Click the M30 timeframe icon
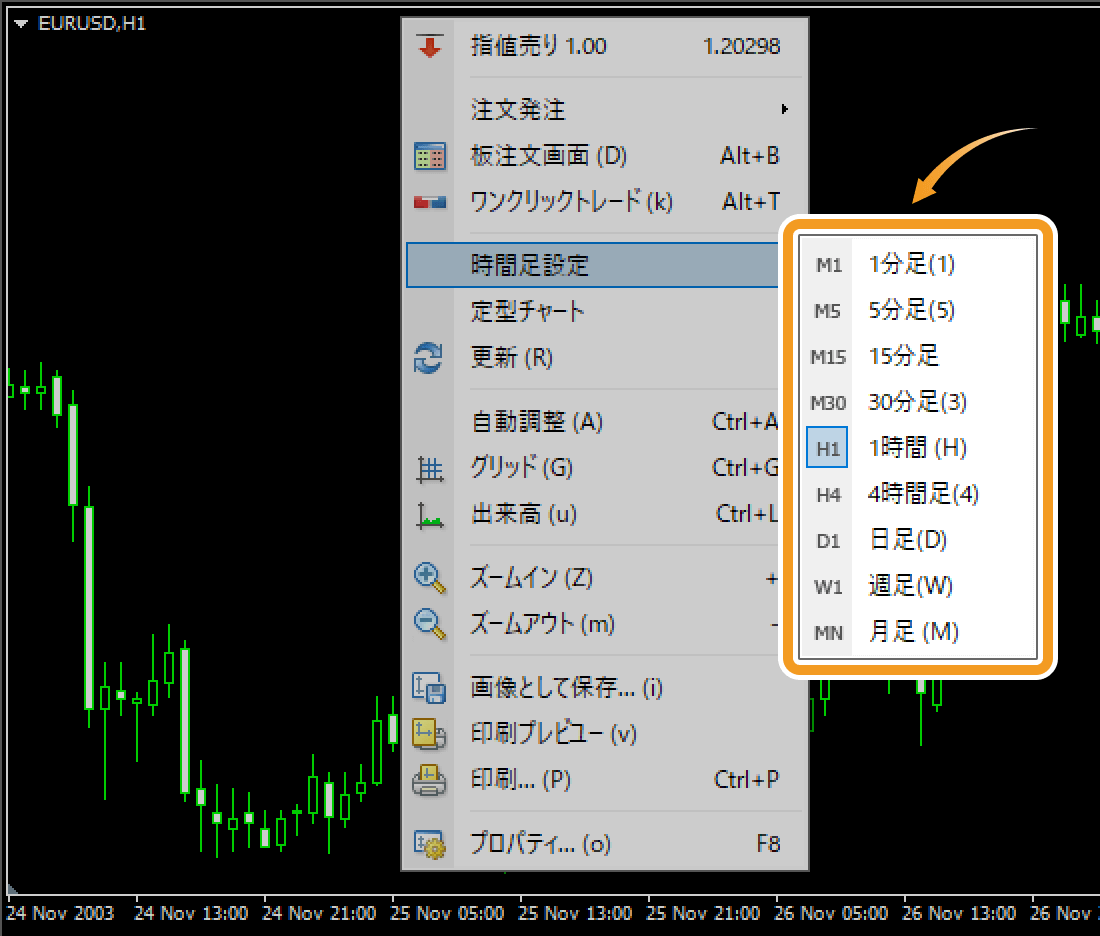Screen dimensions: 1100x936 pos(828,403)
